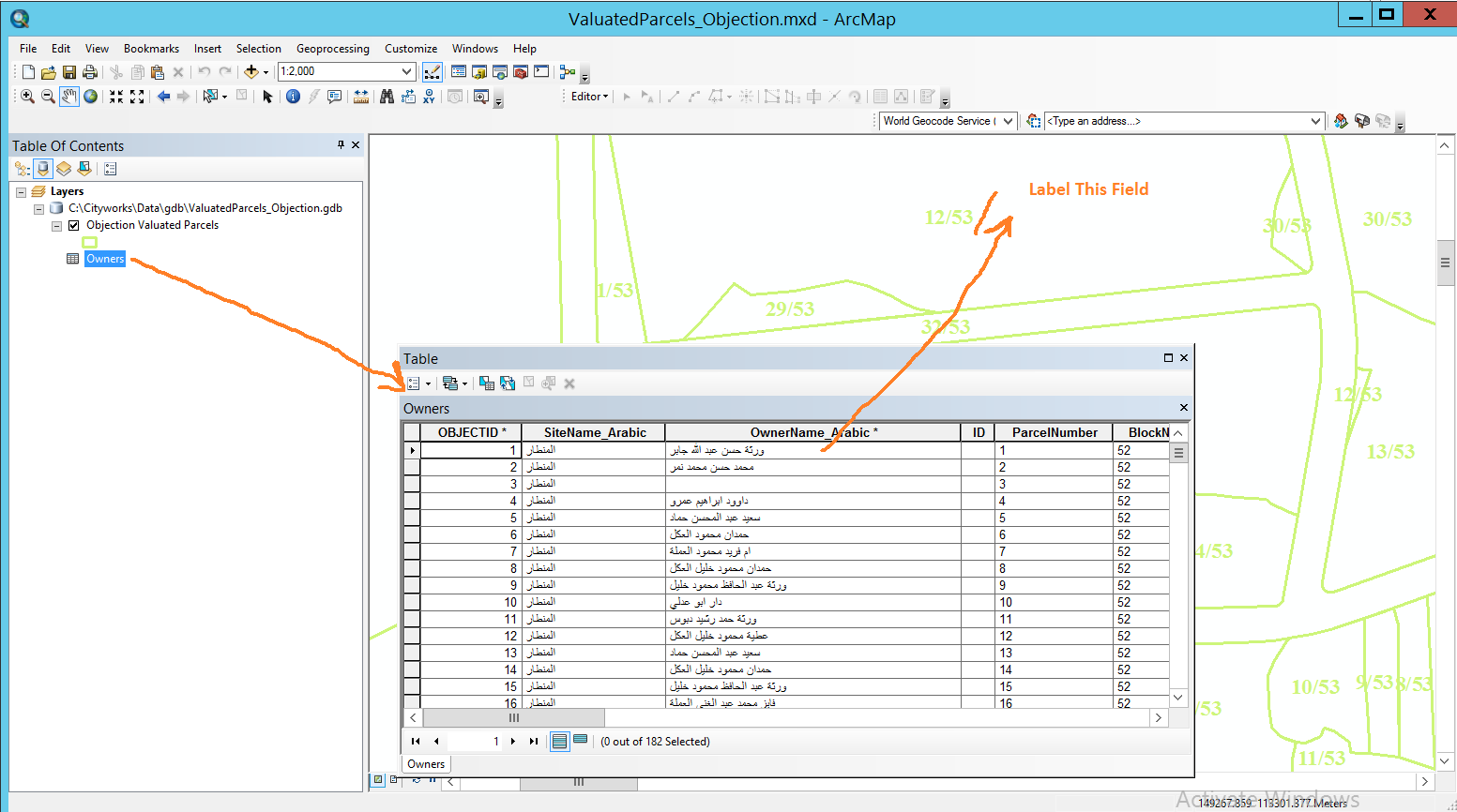Click Select By Attributes in Table window
Image resolution: width=1457 pixels, height=812 pixels.
(x=487, y=383)
